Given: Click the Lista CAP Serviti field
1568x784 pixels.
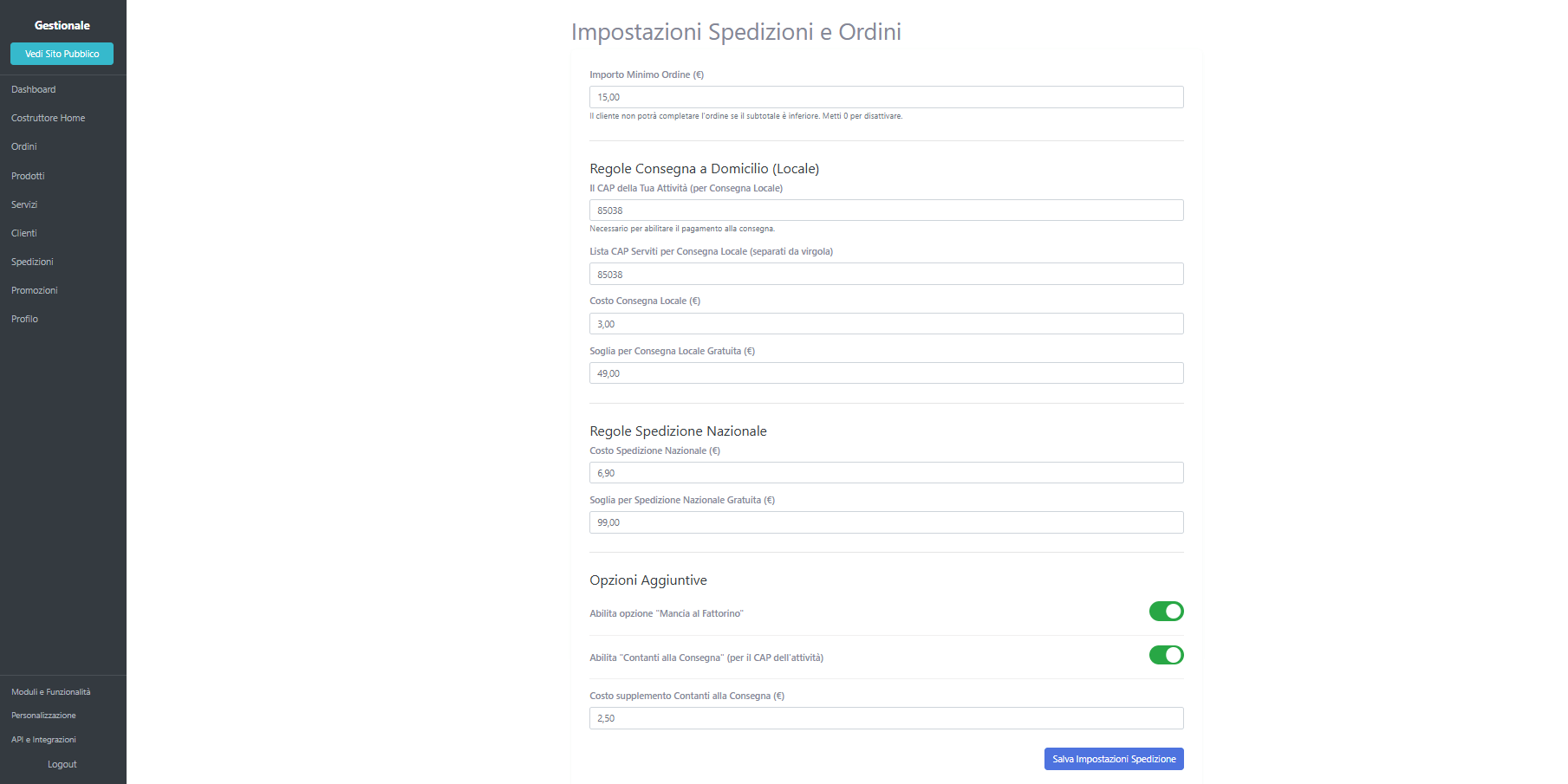Looking at the screenshot, I should pos(886,275).
